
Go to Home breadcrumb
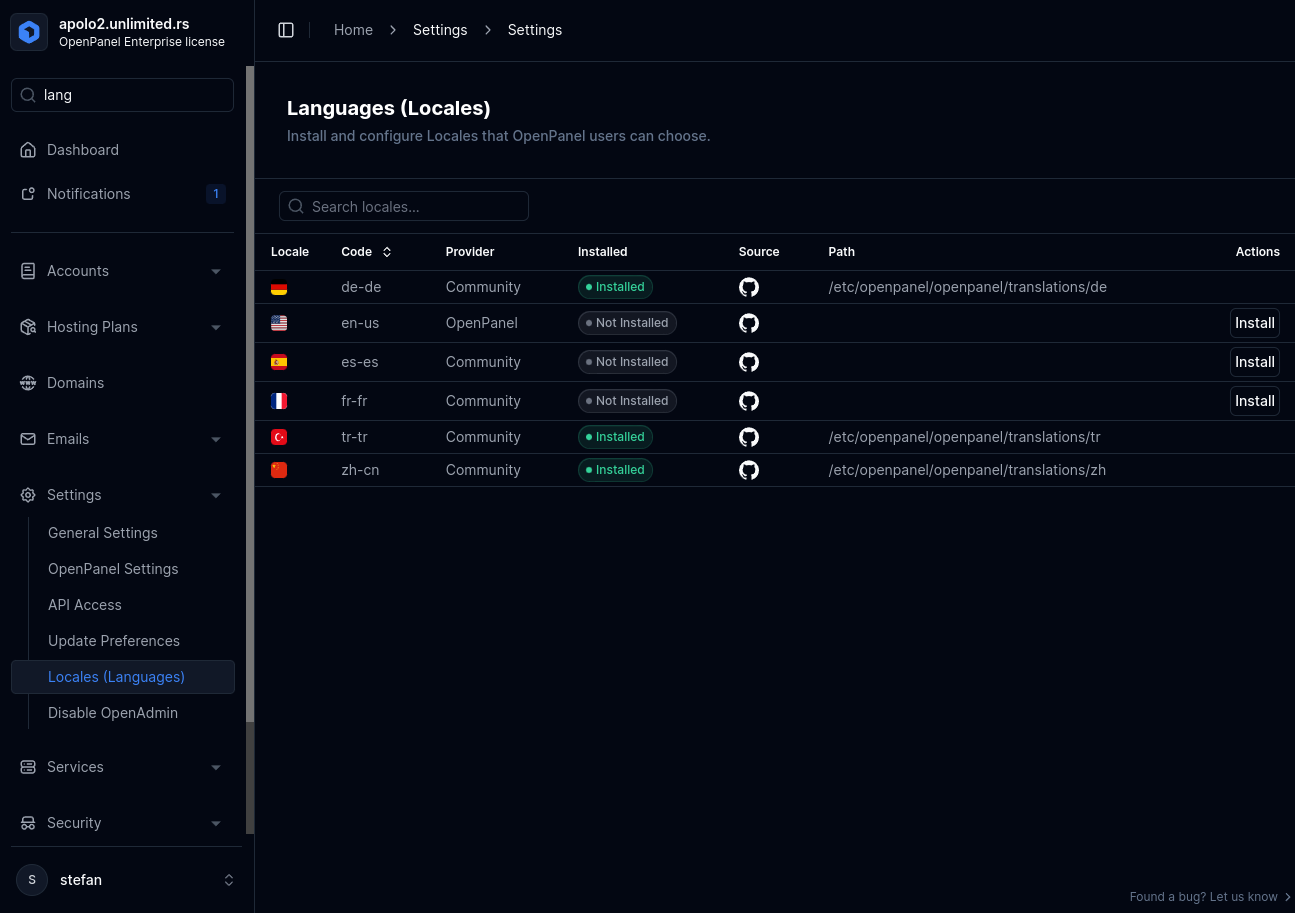pyautogui.click(x=353, y=30)
